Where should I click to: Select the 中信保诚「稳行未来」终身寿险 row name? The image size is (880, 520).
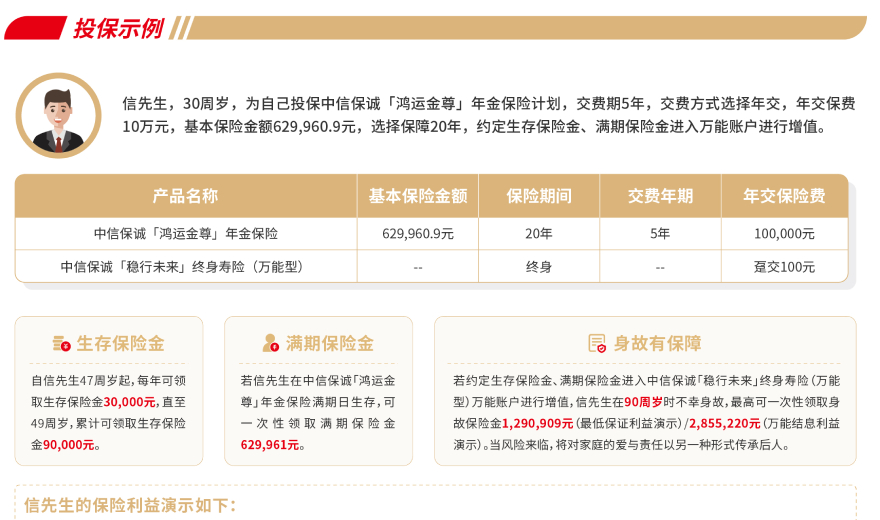183,266
